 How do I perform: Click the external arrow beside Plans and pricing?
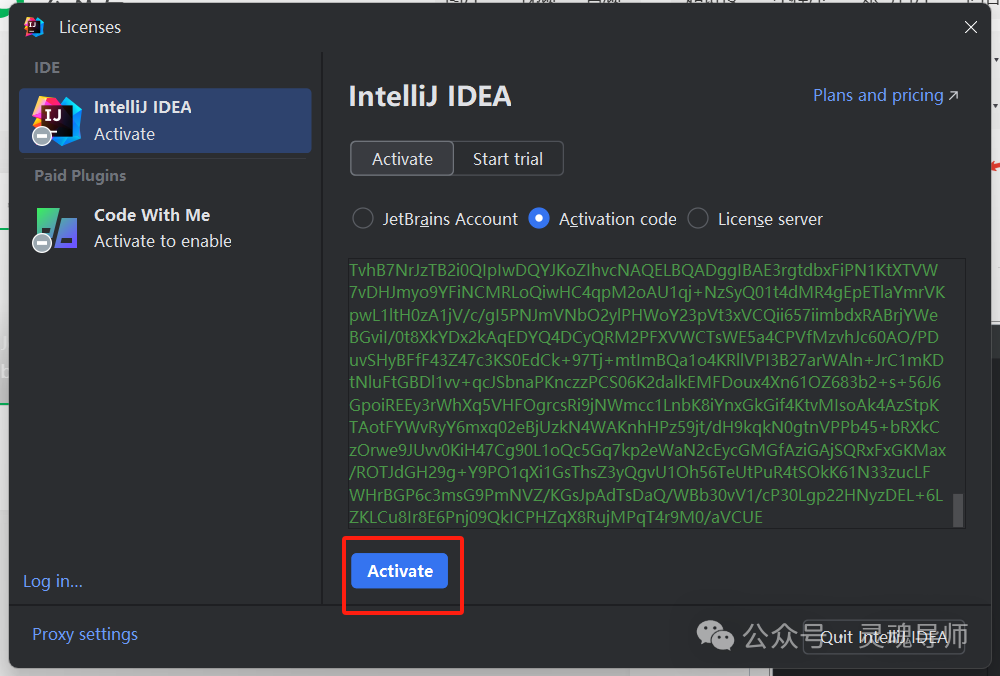953,96
